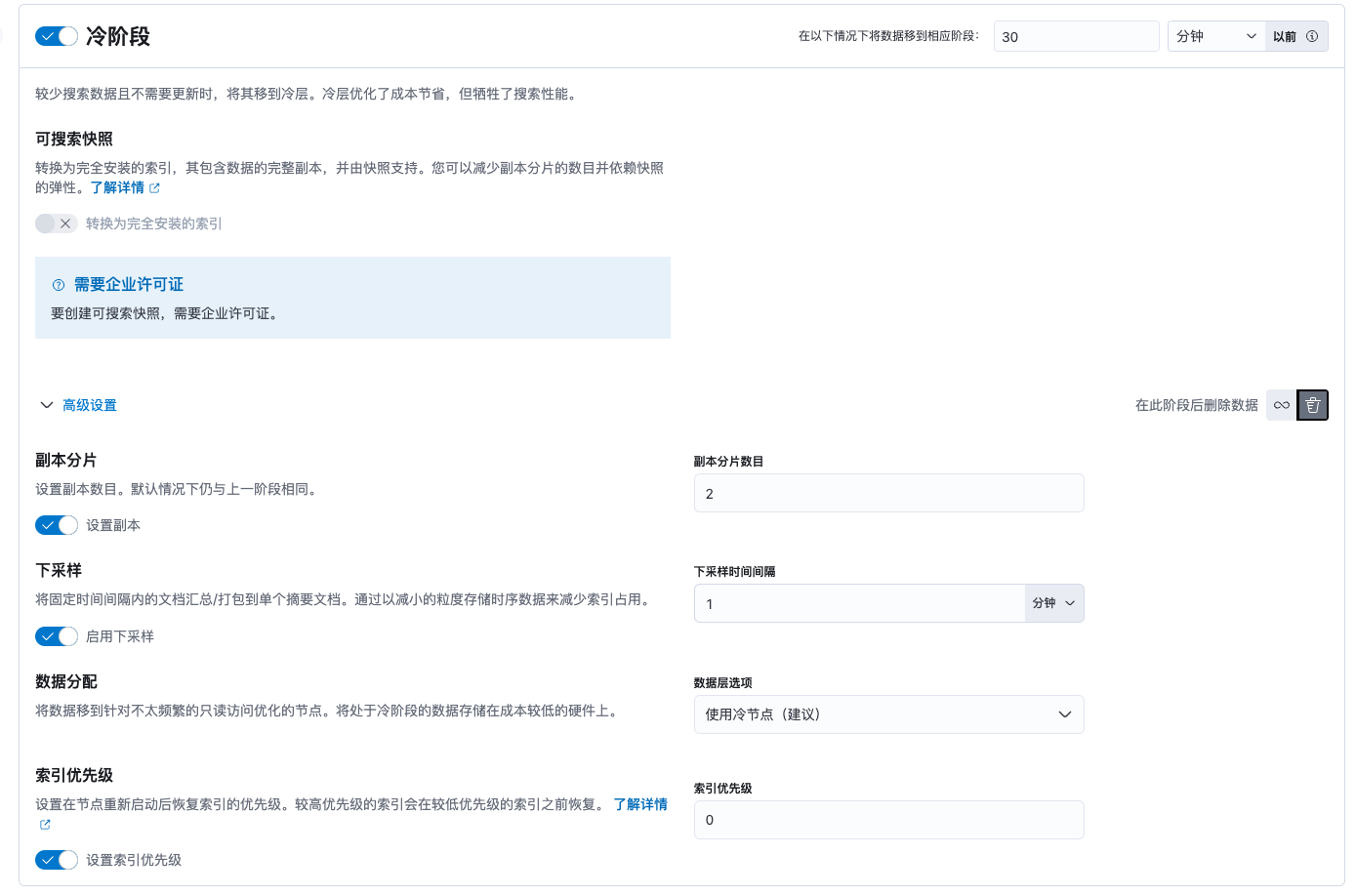Image resolution: width=1356 pixels, height=896 pixels.
Task: Click 了解详情 link in 索引优先级 description
Action: (x=640, y=804)
